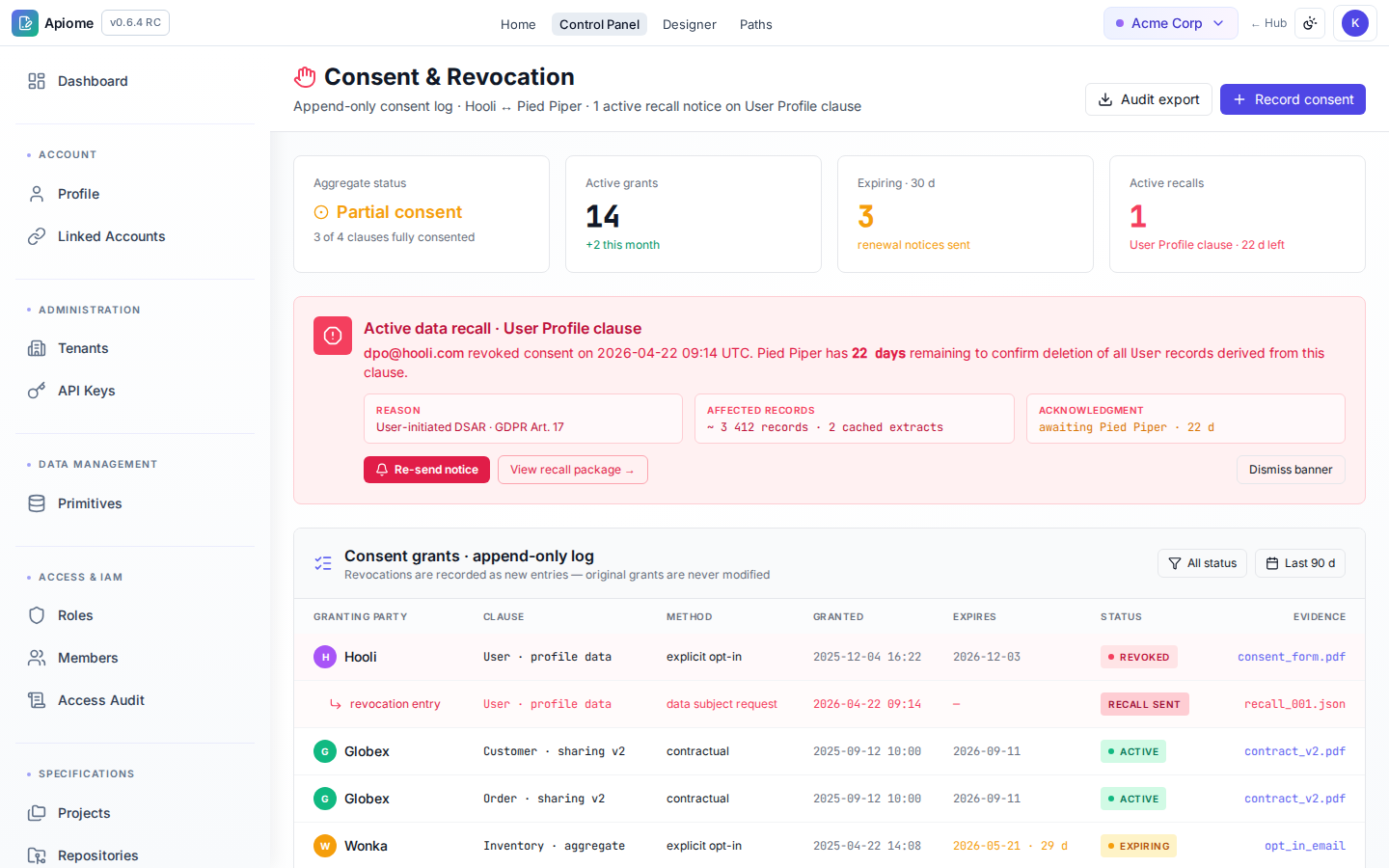This screenshot has width=1389, height=868.
Task: Open the Acme Corp tenant dropdown
Action: 1170,23
